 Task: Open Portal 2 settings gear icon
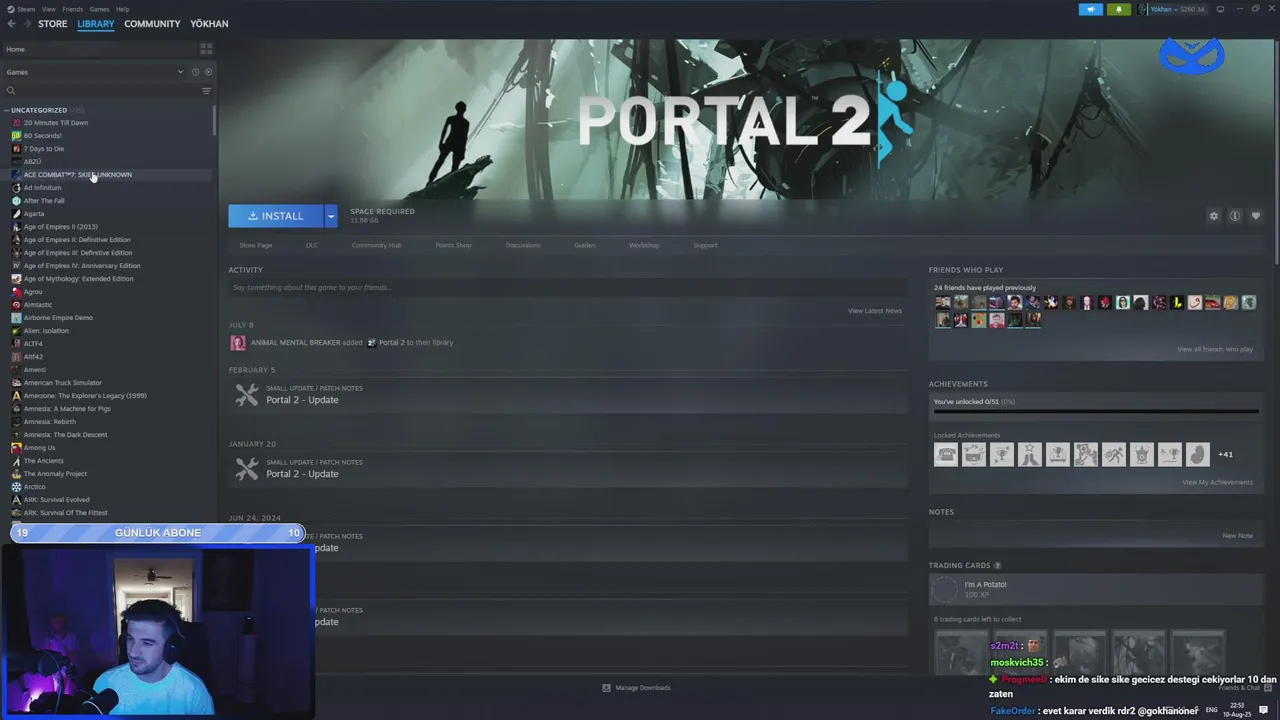click(1214, 216)
